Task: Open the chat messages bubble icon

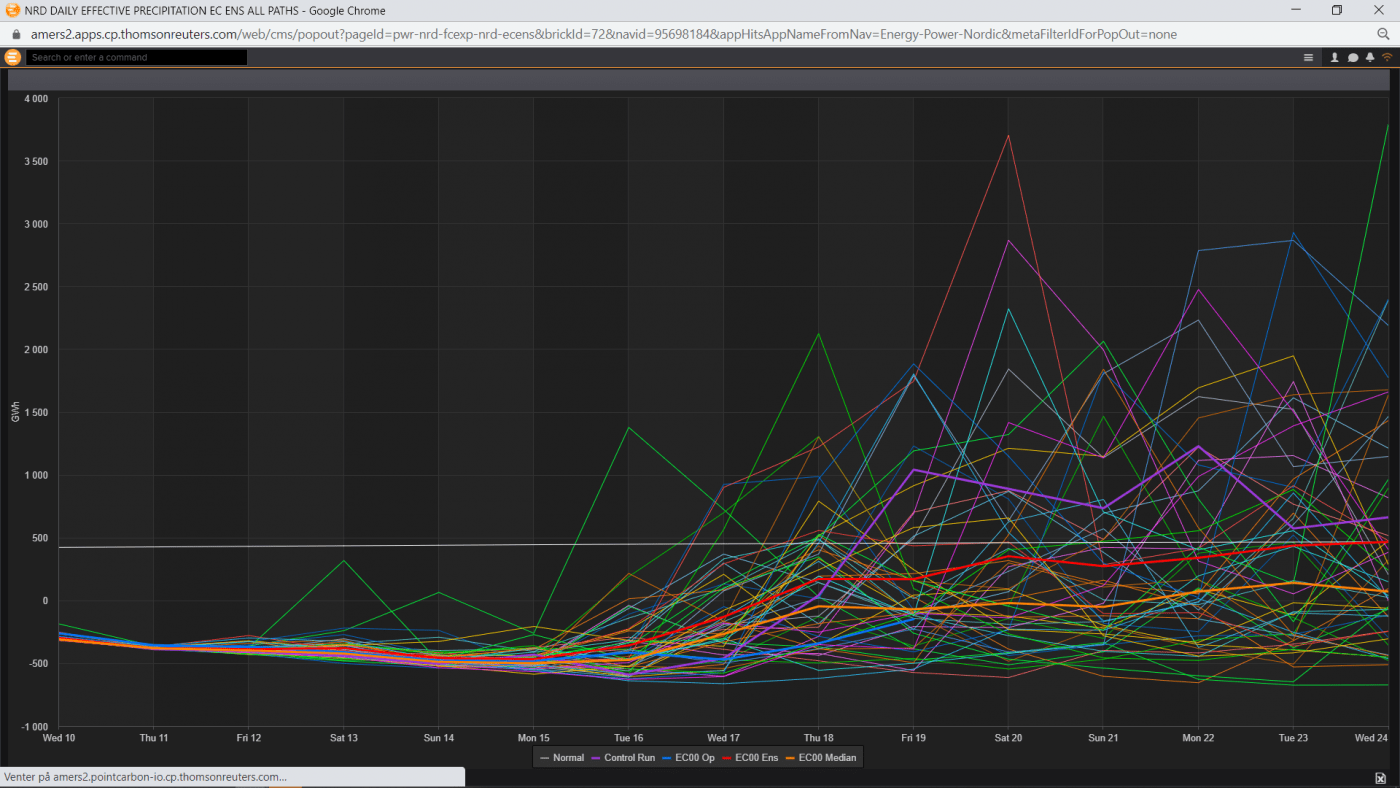Action: (x=1353, y=57)
